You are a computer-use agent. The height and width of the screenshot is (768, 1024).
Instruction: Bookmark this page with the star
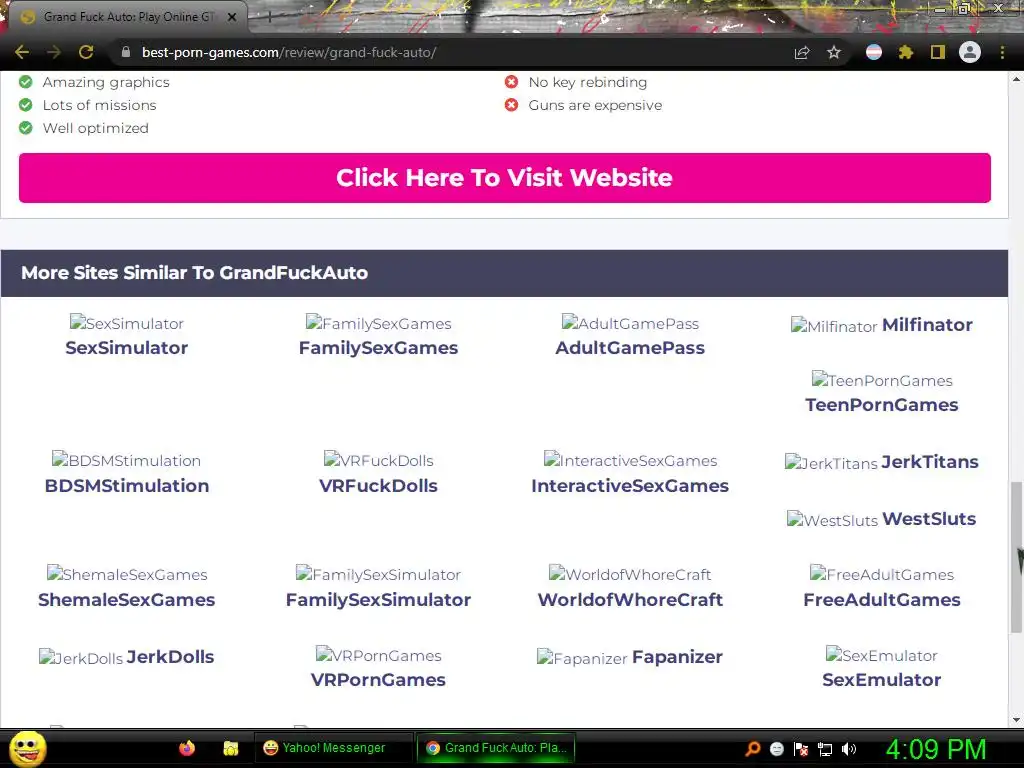click(x=834, y=52)
